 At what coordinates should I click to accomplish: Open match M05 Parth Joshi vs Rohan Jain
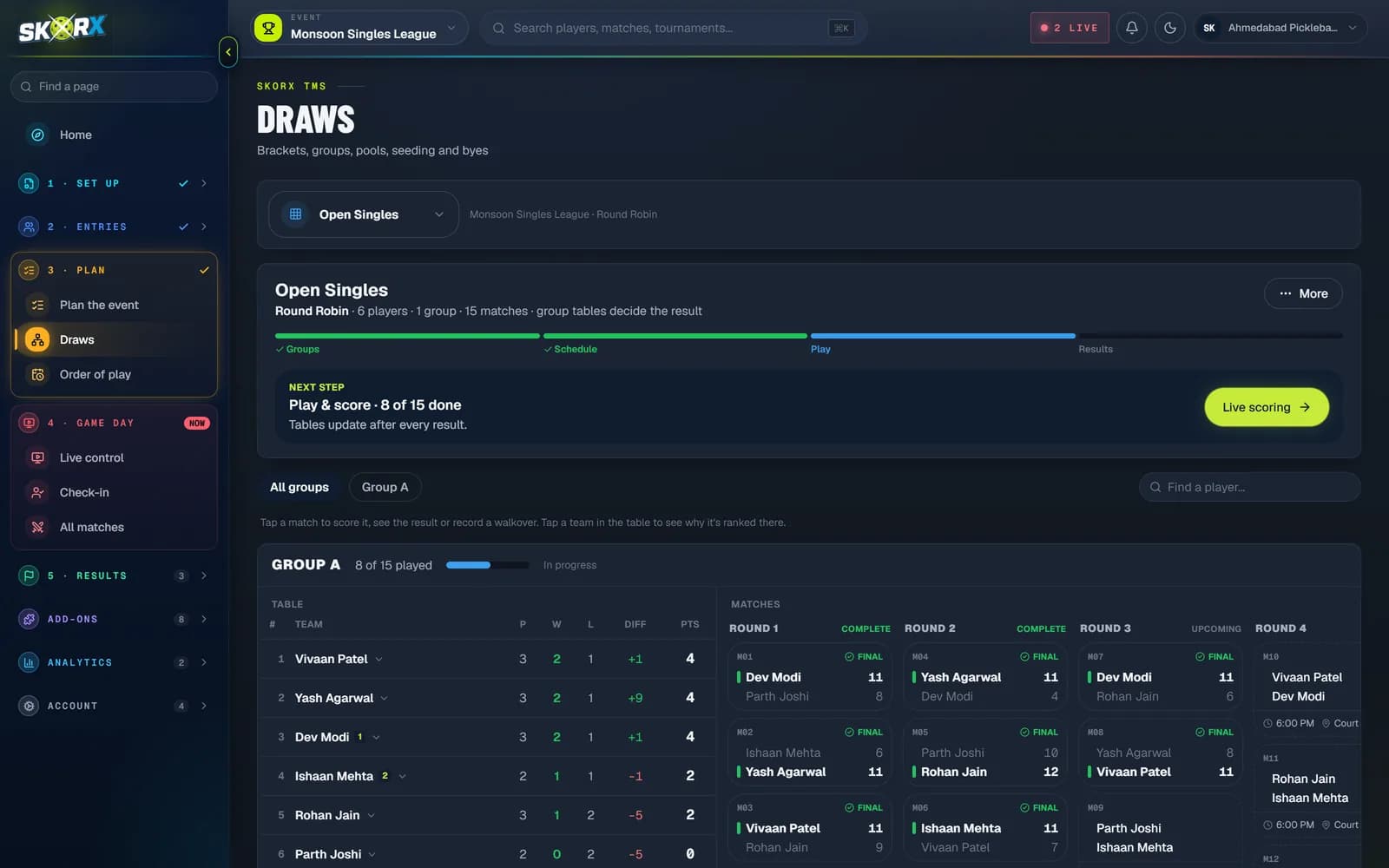point(985,753)
